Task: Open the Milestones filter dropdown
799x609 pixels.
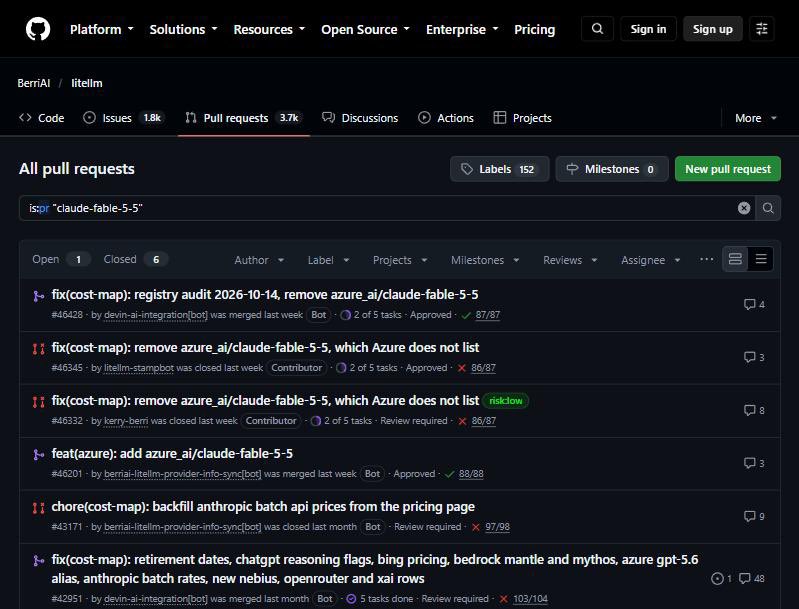Action: click(485, 260)
